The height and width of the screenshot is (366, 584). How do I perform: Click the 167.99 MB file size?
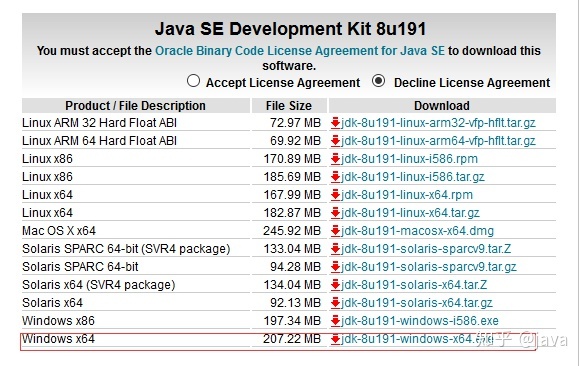point(292,195)
